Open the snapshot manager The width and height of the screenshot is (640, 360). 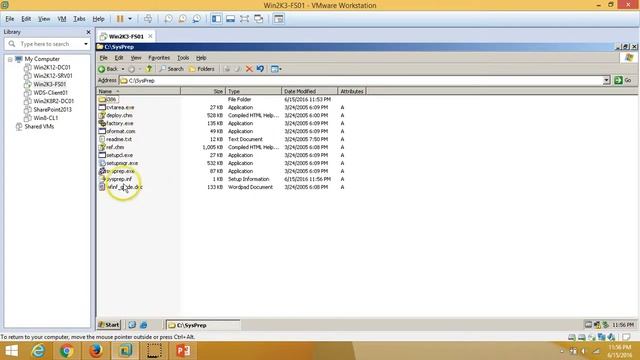pos(196,19)
